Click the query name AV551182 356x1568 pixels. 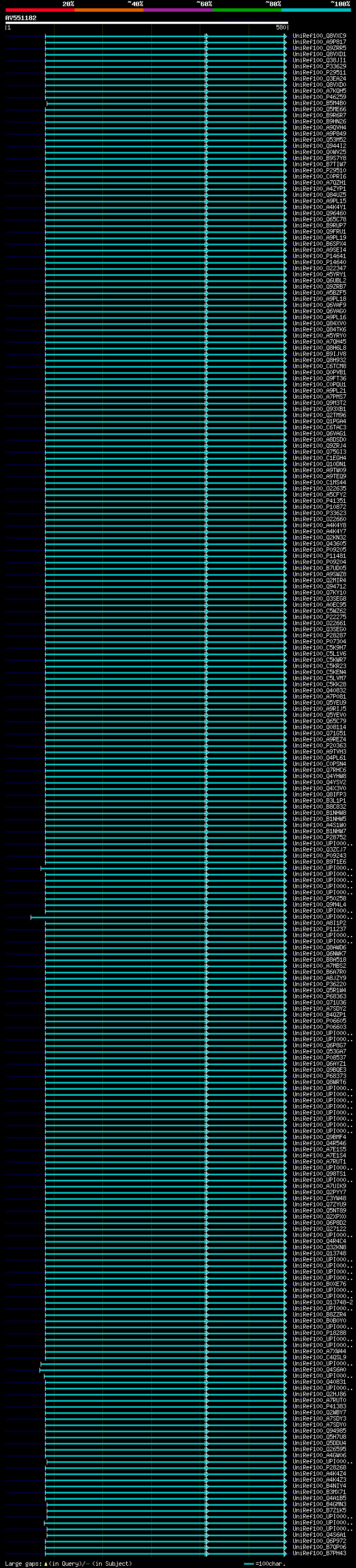[21, 18]
